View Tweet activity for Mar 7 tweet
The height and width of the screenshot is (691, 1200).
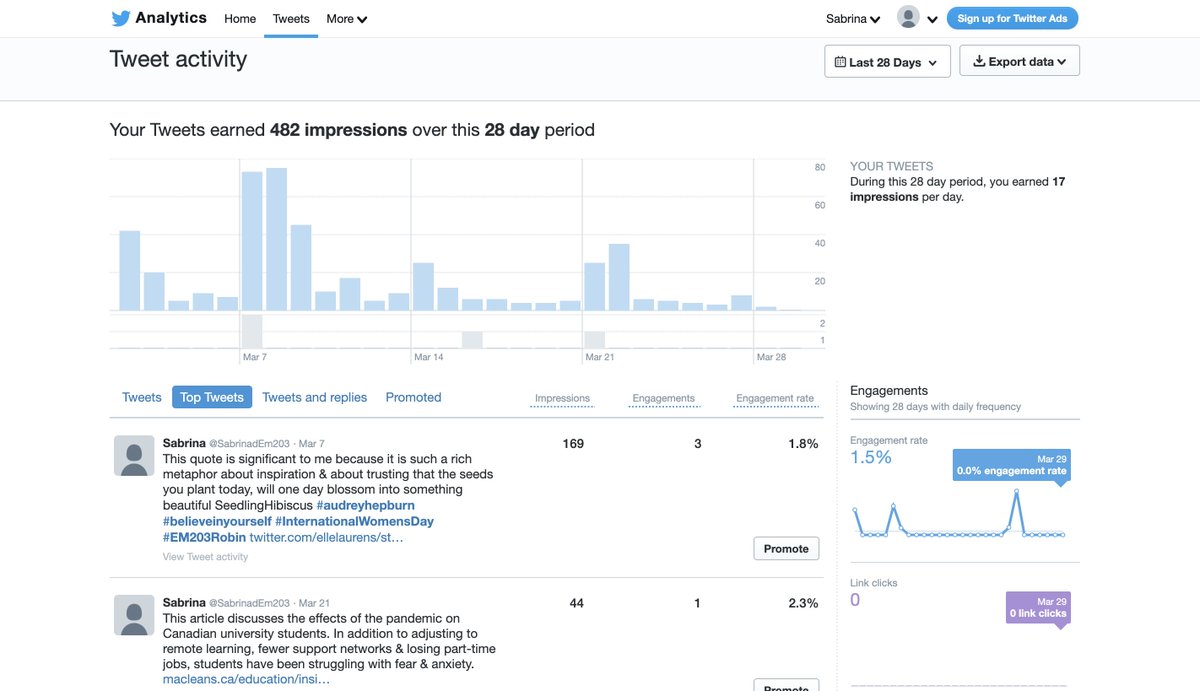point(205,557)
